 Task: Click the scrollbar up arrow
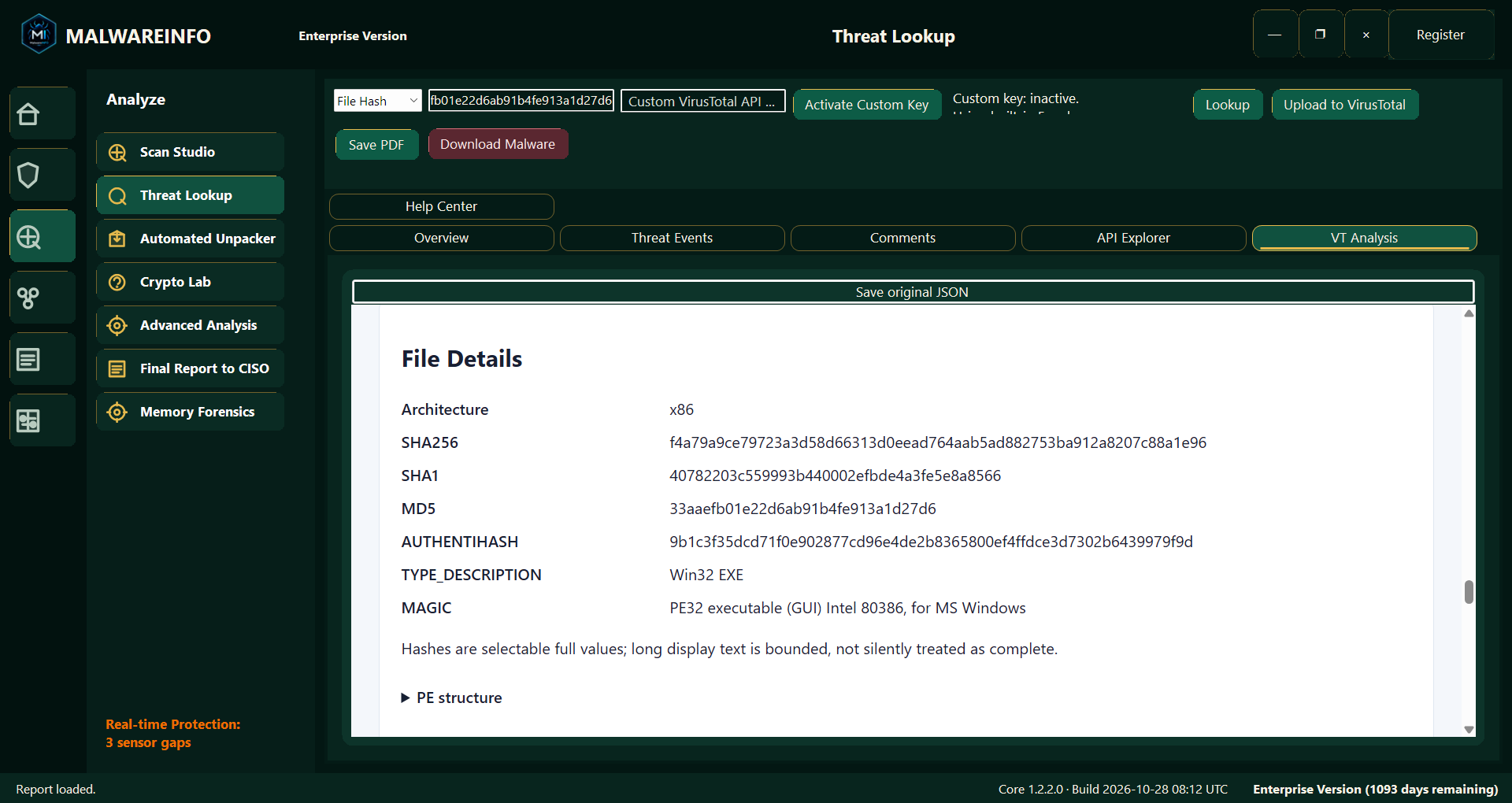pos(1469,313)
